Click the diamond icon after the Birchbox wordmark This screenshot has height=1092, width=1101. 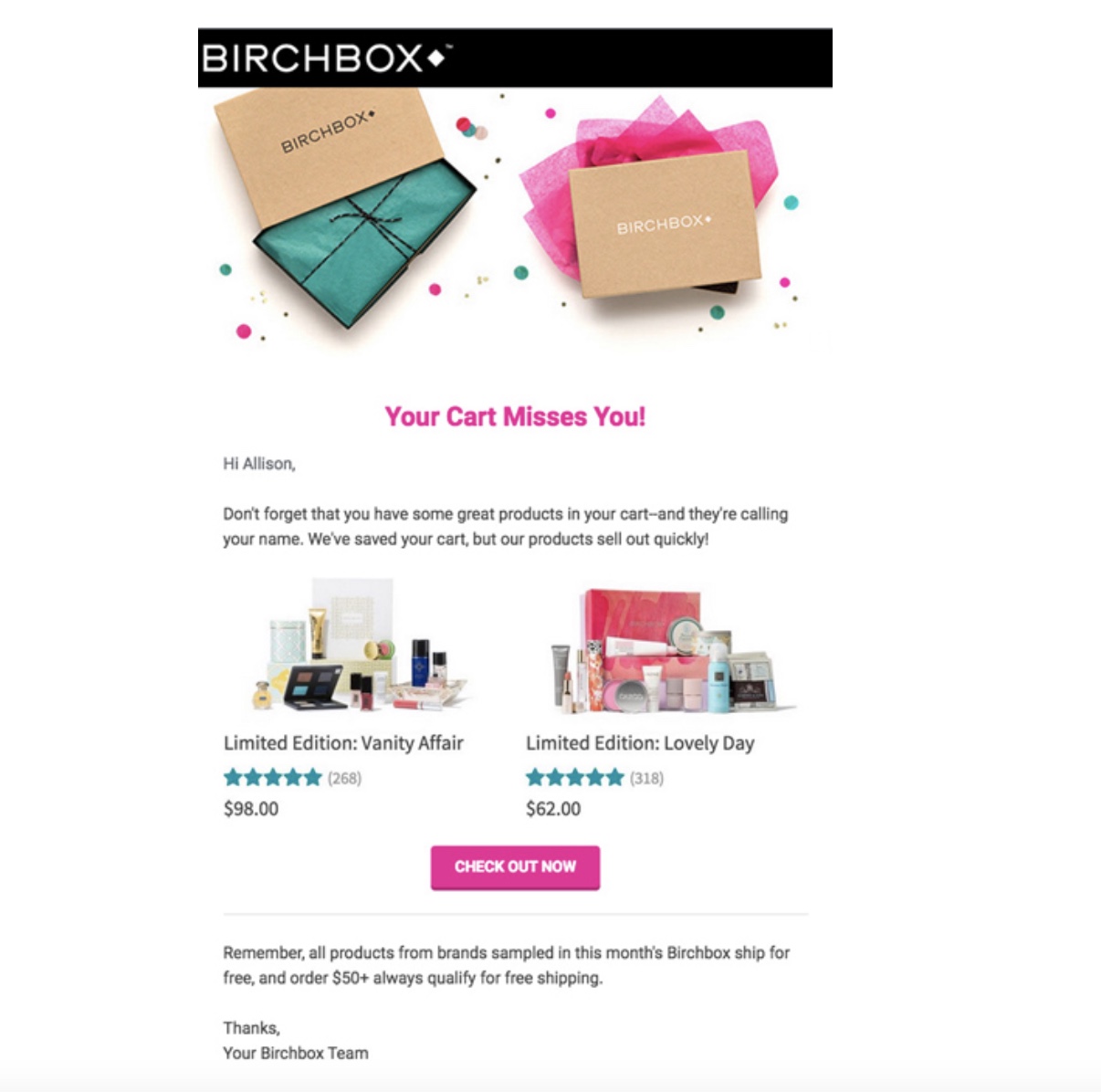437,58
